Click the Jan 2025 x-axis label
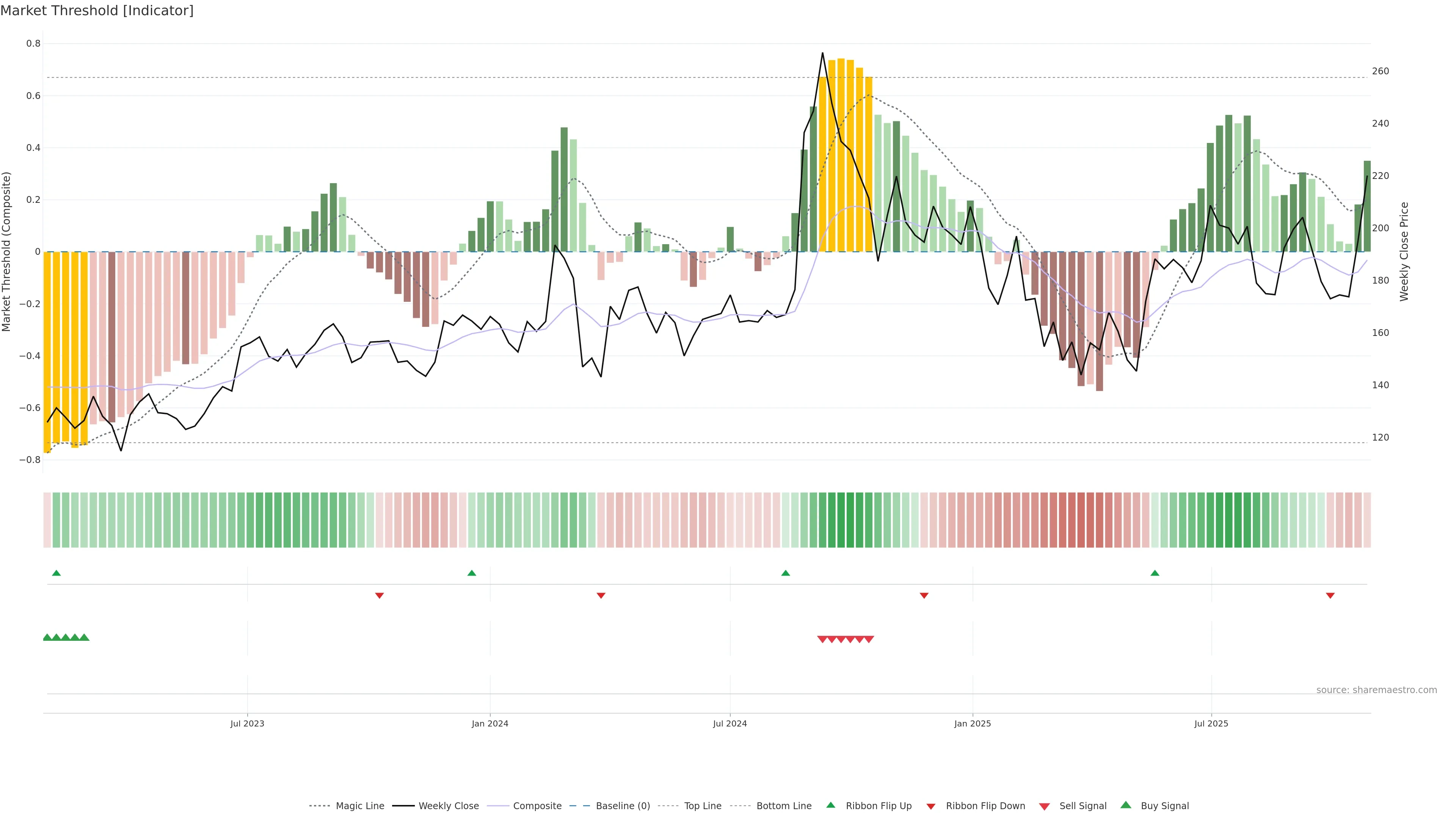The height and width of the screenshot is (819, 1456). (972, 723)
